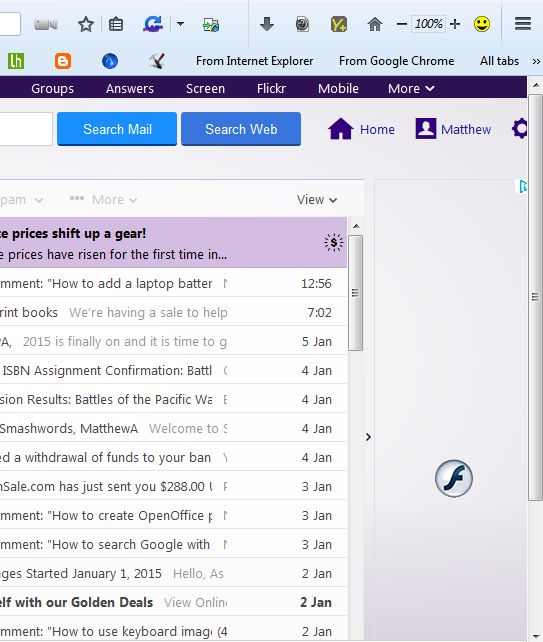The width and height of the screenshot is (543, 642).
Task: Open Started January 1, 2015 email
Action: click(x=173, y=574)
